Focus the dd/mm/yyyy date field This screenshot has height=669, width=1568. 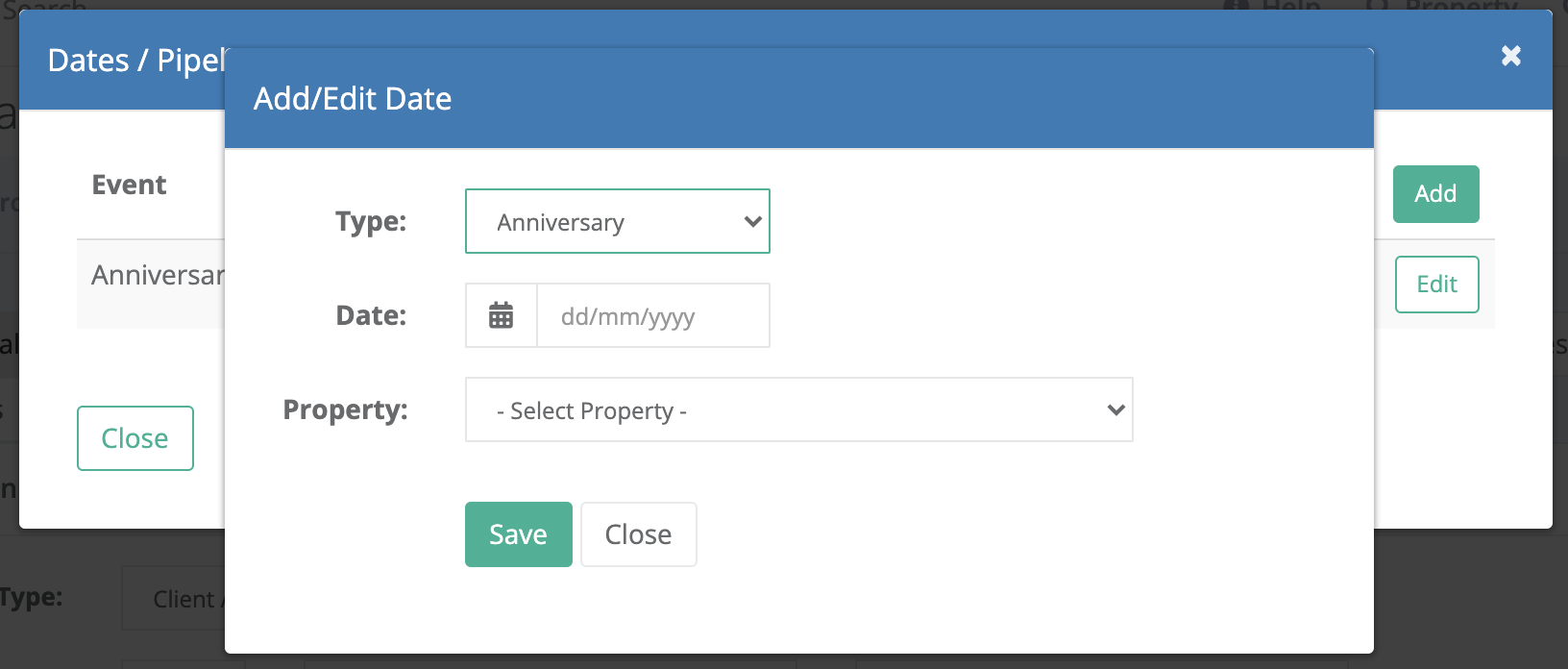click(x=653, y=315)
